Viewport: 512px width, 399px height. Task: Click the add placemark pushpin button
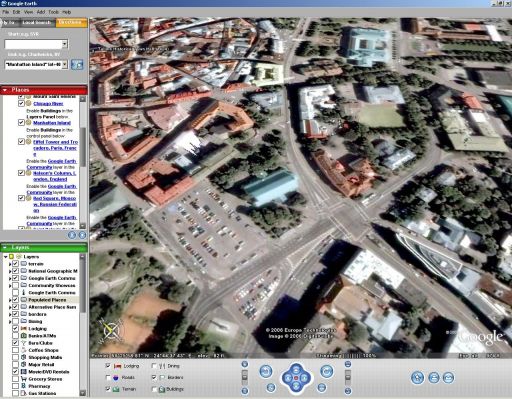click(417, 378)
